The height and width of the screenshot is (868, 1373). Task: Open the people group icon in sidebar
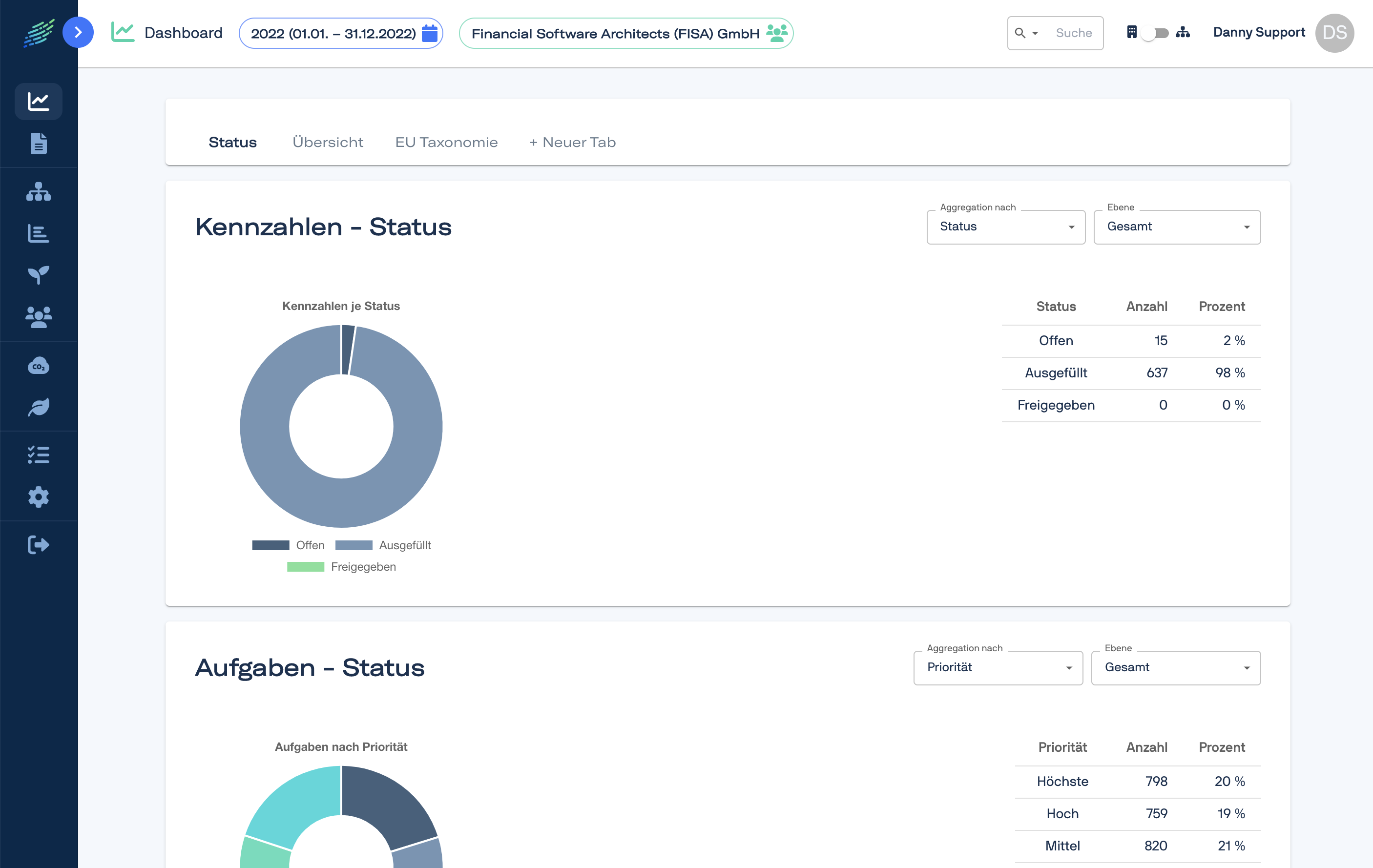click(38, 317)
